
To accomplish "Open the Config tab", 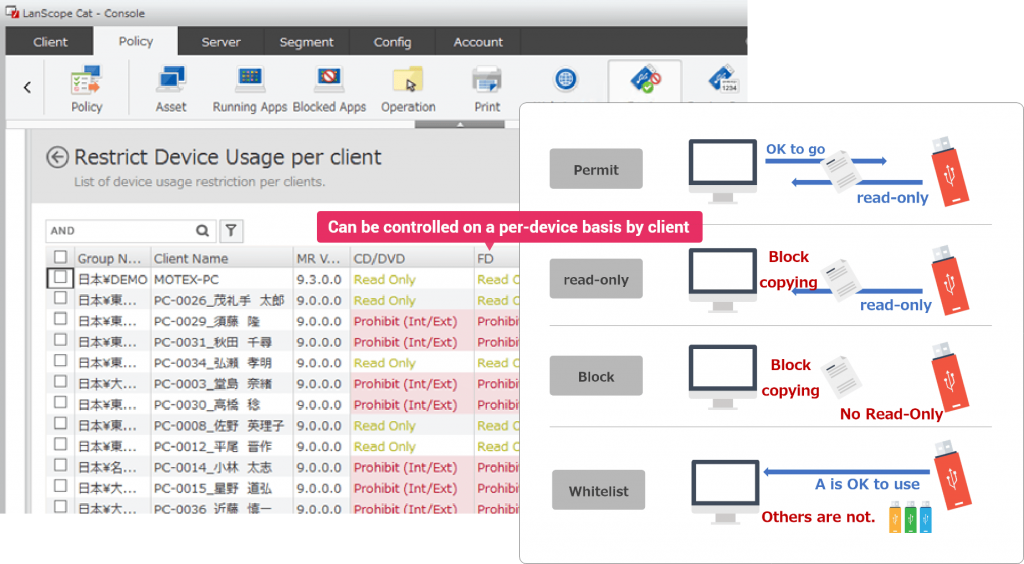I will [x=392, y=42].
